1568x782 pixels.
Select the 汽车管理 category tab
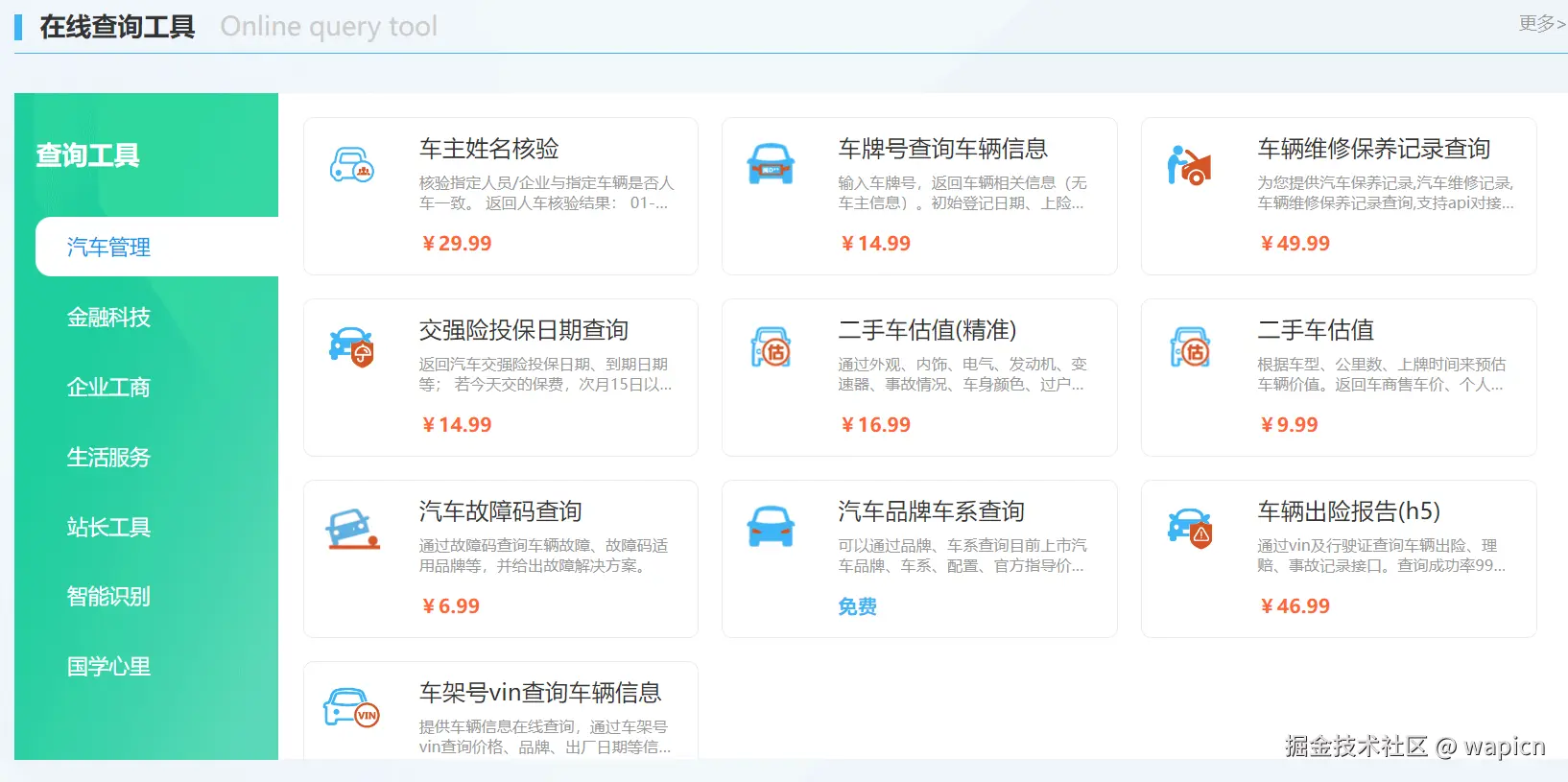click(x=156, y=247)
